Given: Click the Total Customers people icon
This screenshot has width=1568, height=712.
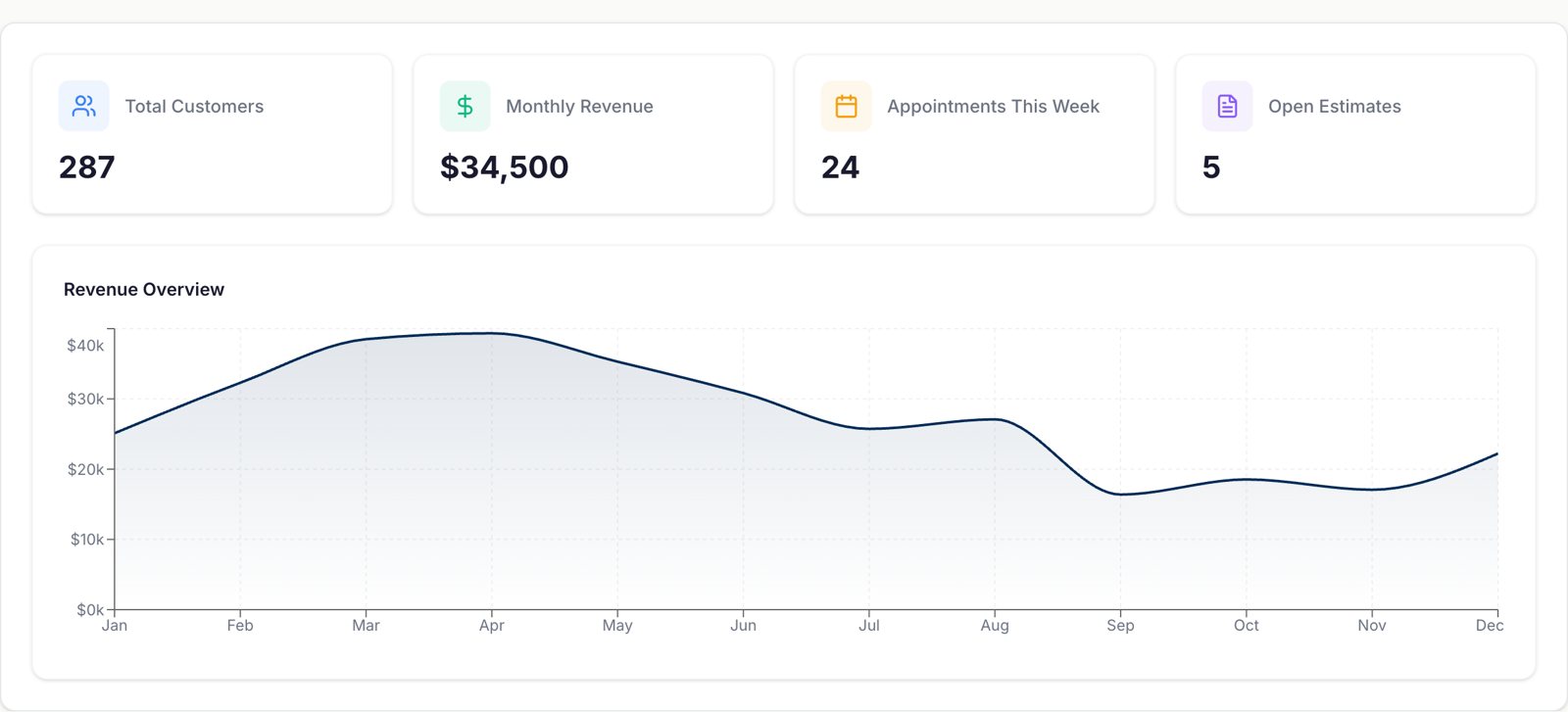Looking at the screenshot, I should coord(84,106).
